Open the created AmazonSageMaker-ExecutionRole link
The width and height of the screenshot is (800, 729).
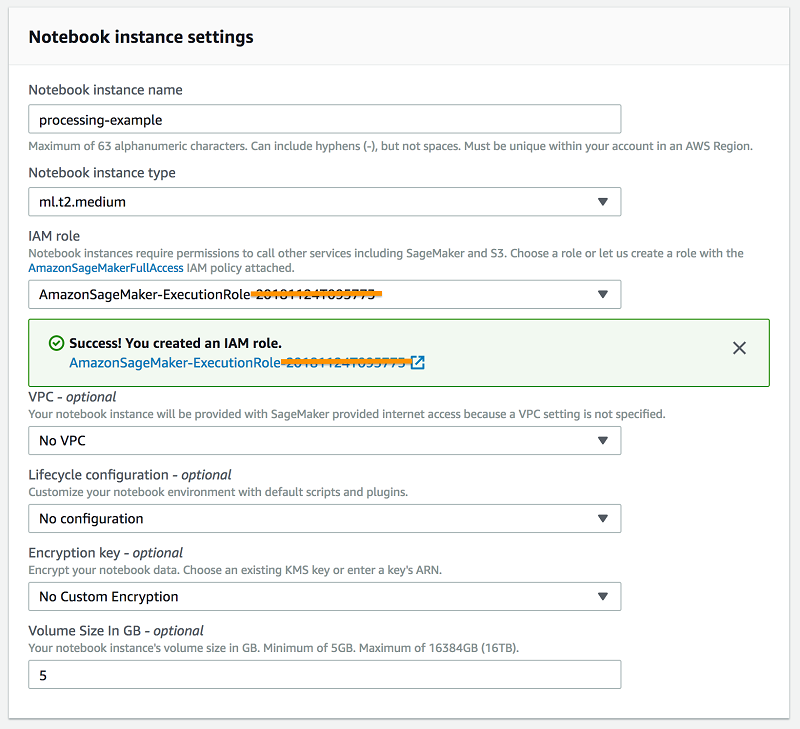pyautogui.click(x=175, y=363)
